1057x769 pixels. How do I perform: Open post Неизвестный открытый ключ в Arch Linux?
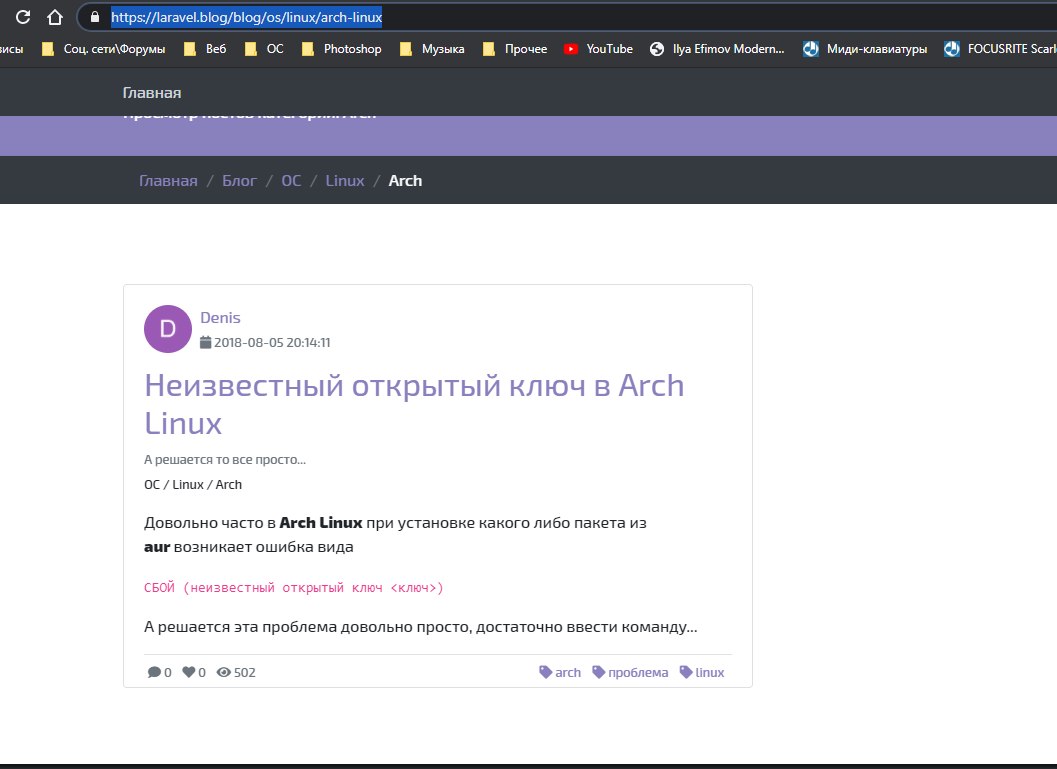click(414, 404)
